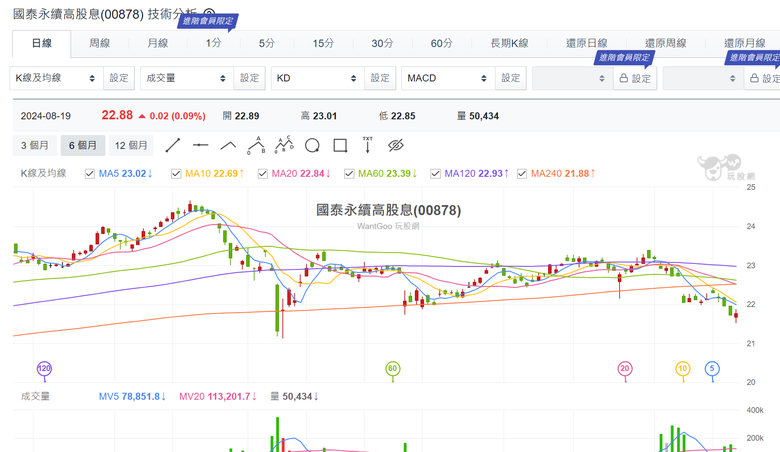Uncheck the MA120 checkbox
Image resolution: width=780 pixels, height=452 pixels.
click(435, 174)
